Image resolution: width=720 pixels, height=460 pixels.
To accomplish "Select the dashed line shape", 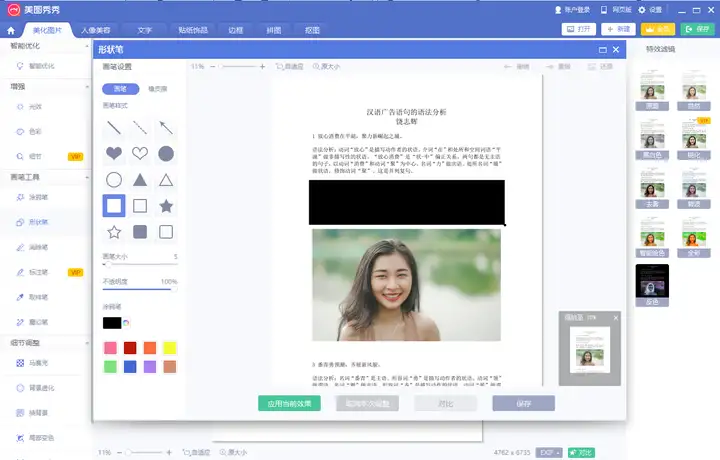I will (140, 128).
